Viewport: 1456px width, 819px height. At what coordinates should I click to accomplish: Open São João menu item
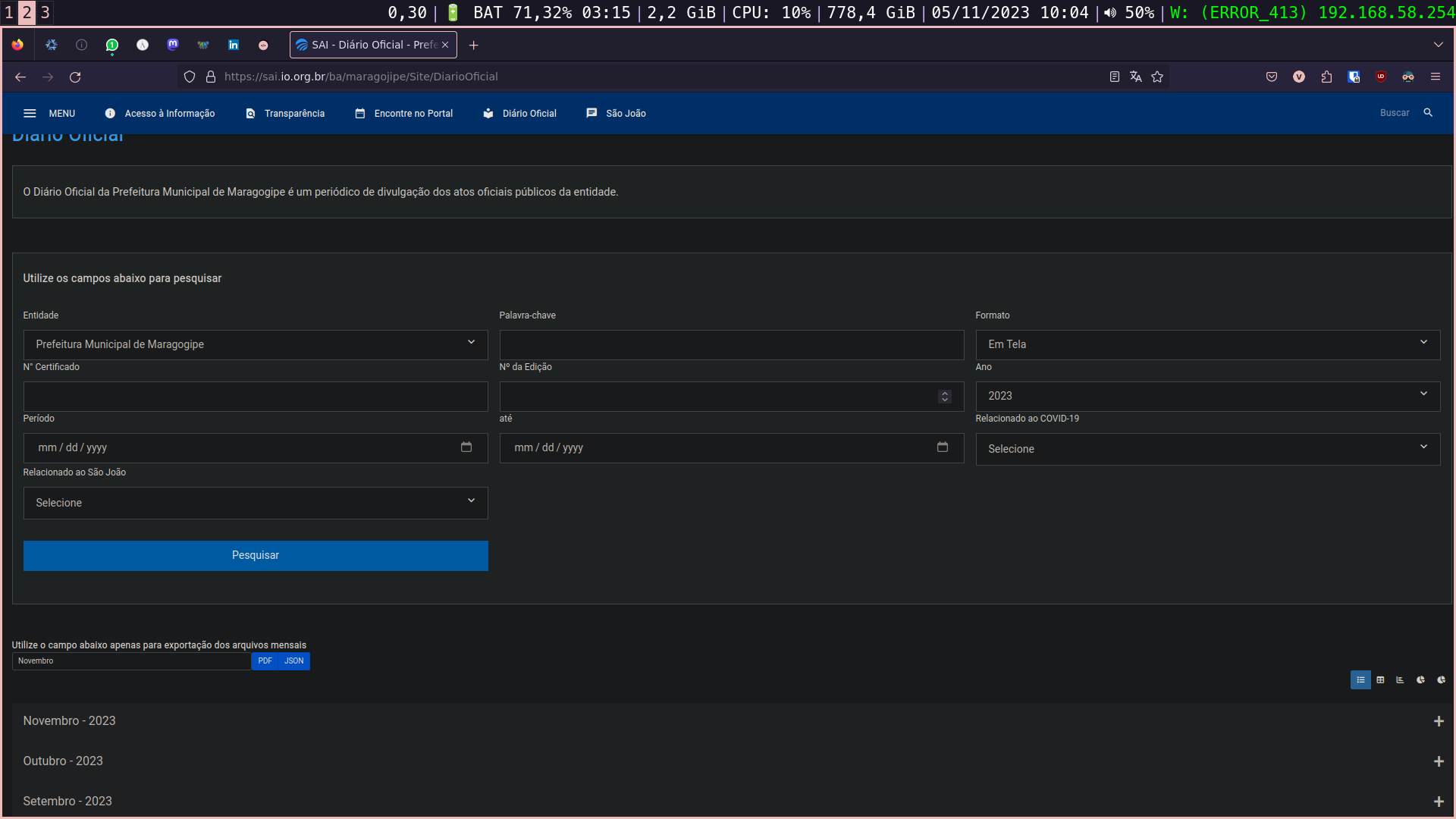pos(616,113)
